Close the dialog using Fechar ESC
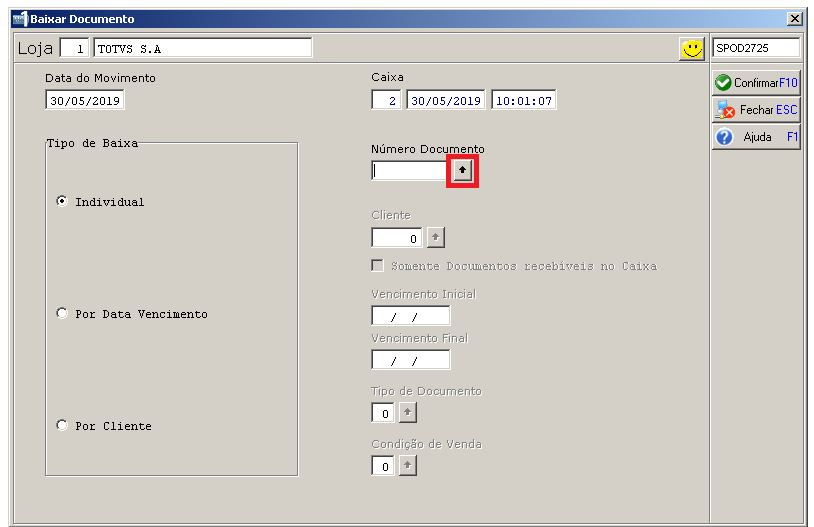Screen dimensions: 814x527 pos(756,110)
